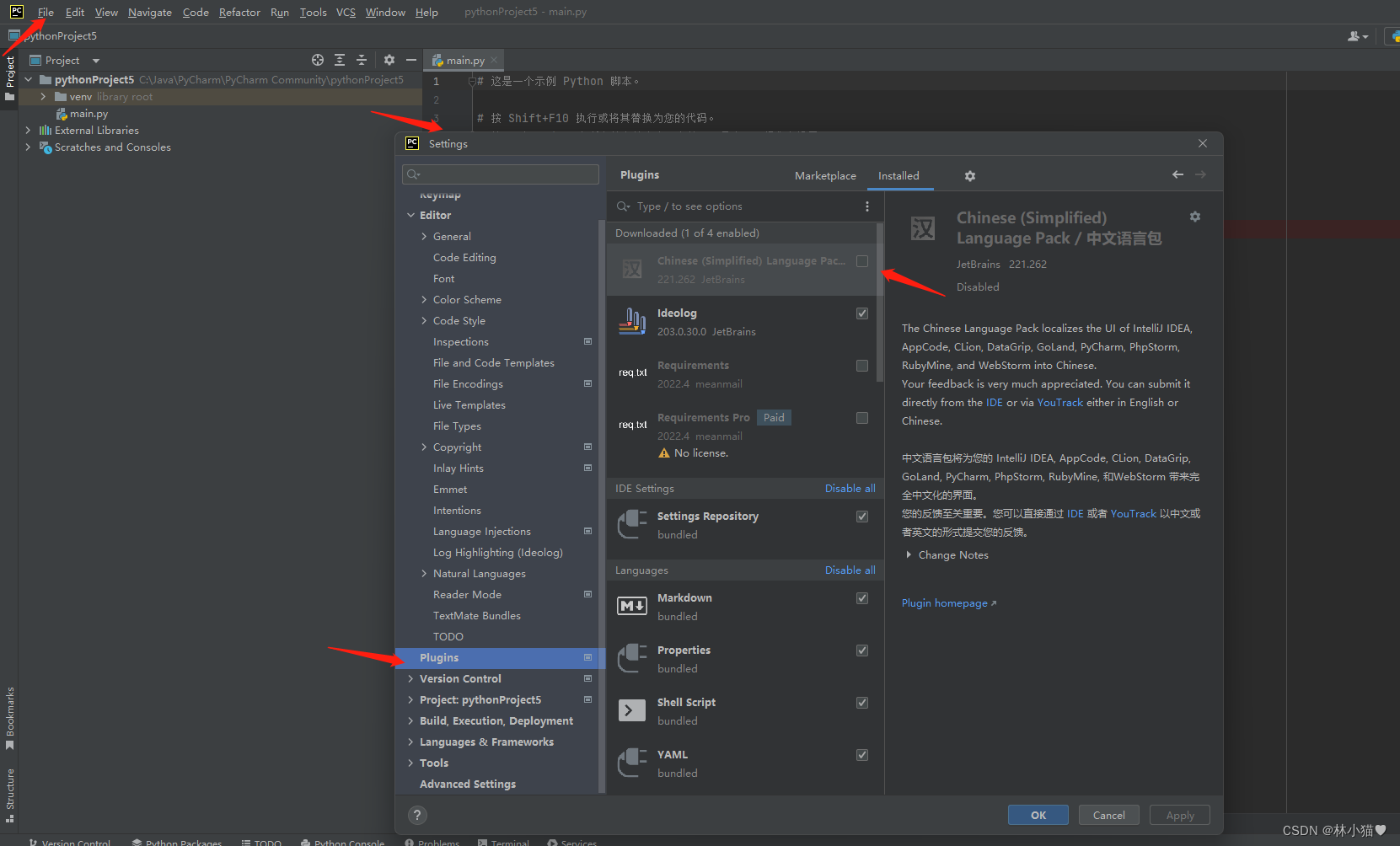Toggle the Requirements Pro plugin checkbox
1400x846 pixels.
pos(862,418)
